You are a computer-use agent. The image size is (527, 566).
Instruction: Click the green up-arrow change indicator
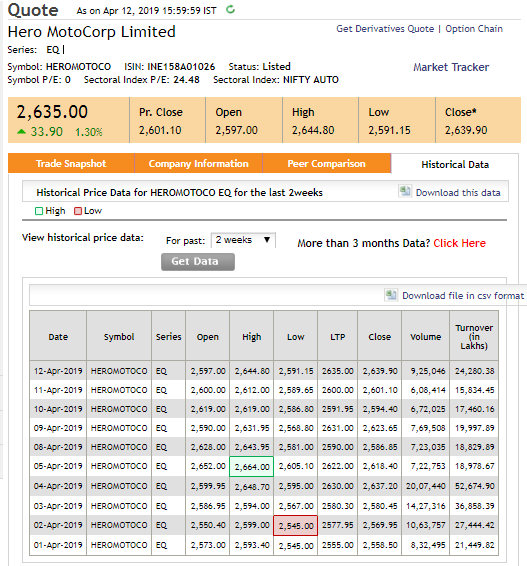click(21, 131)
